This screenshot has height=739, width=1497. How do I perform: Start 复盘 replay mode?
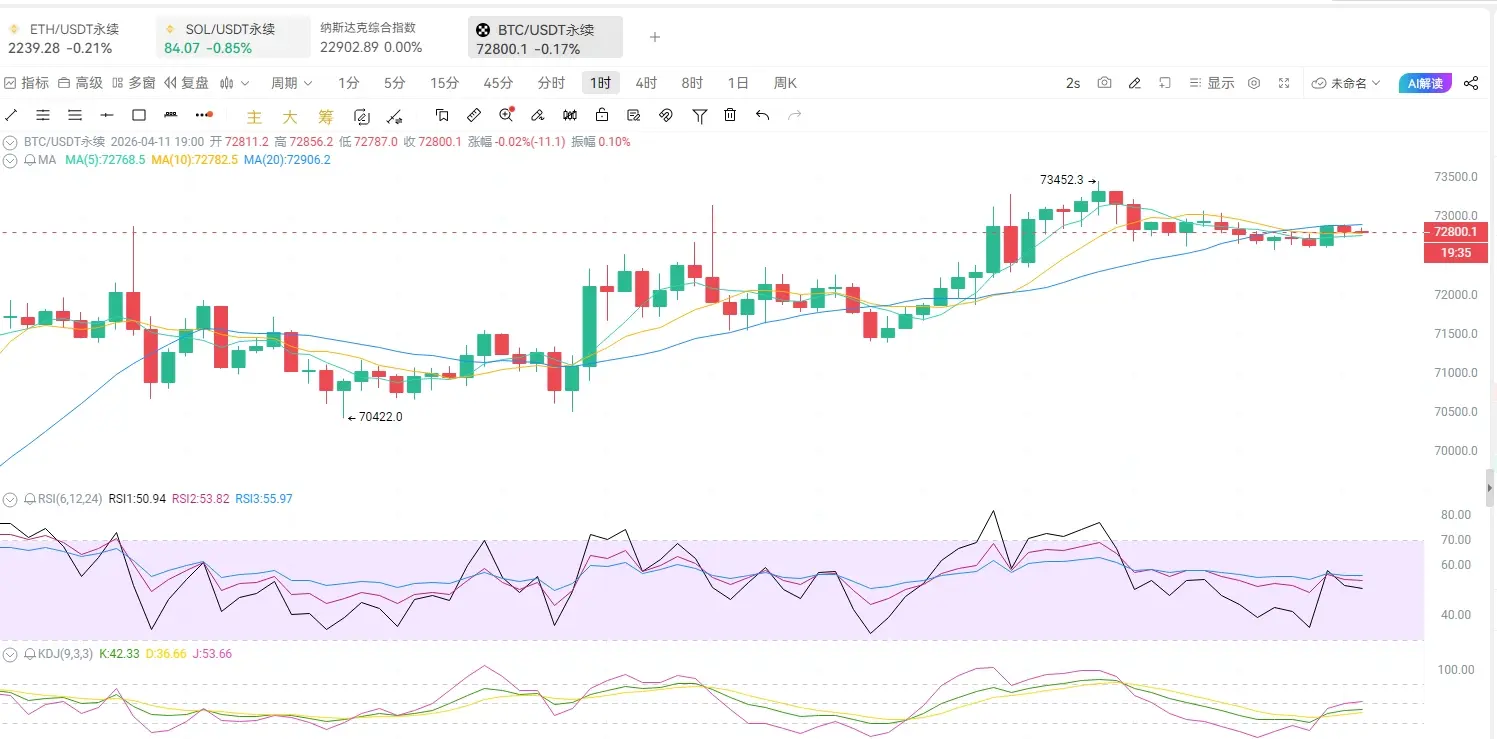[187, 83]
